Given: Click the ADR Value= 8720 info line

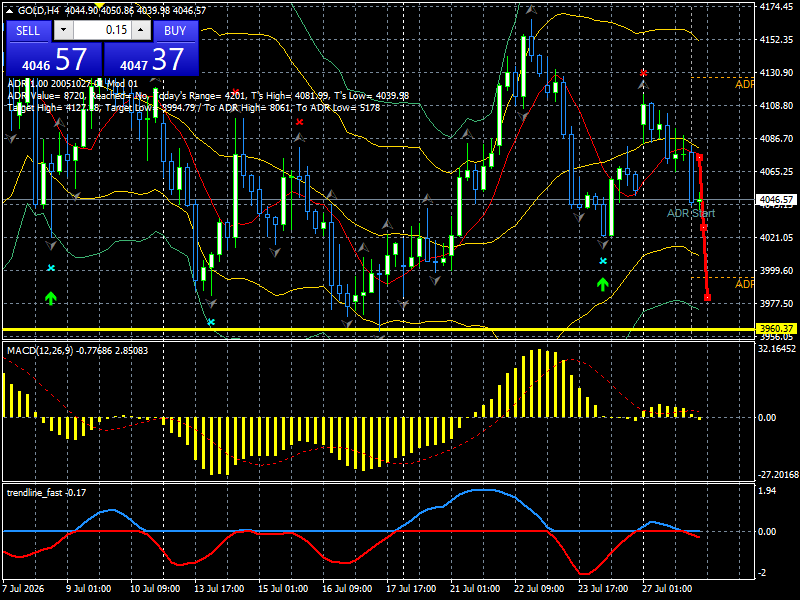Looking at the screenshot, I should [208, 95].
